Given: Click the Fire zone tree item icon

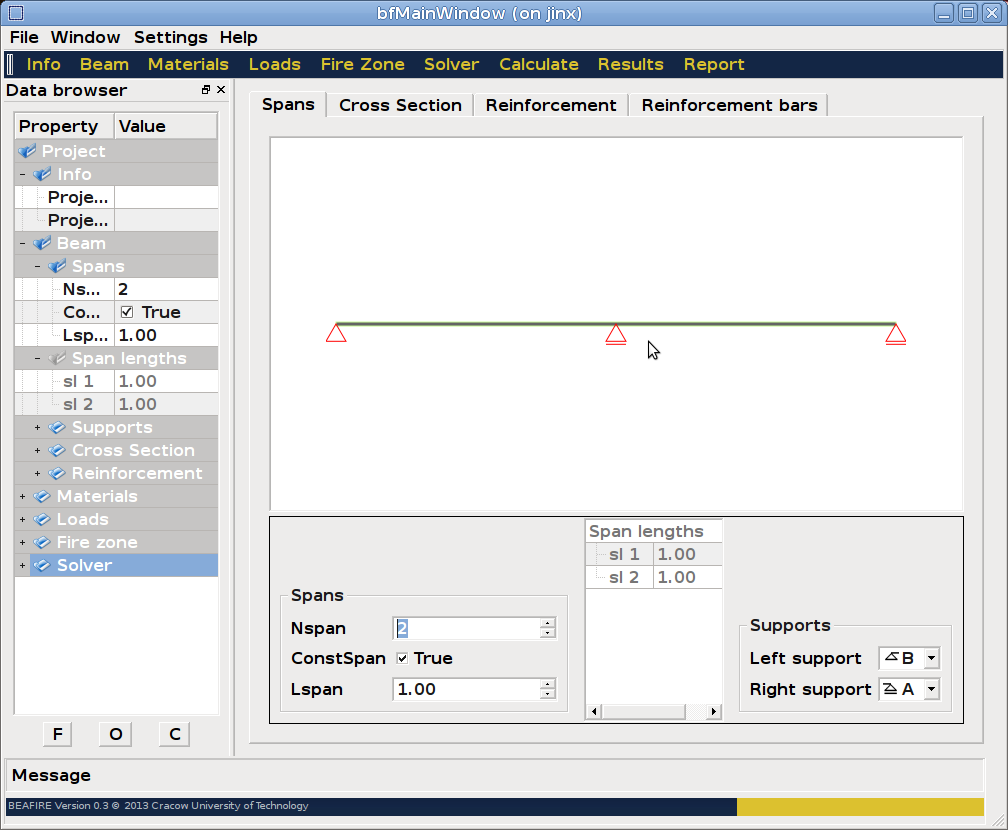Looking at the screenshot, I should [x=42, y=543].
